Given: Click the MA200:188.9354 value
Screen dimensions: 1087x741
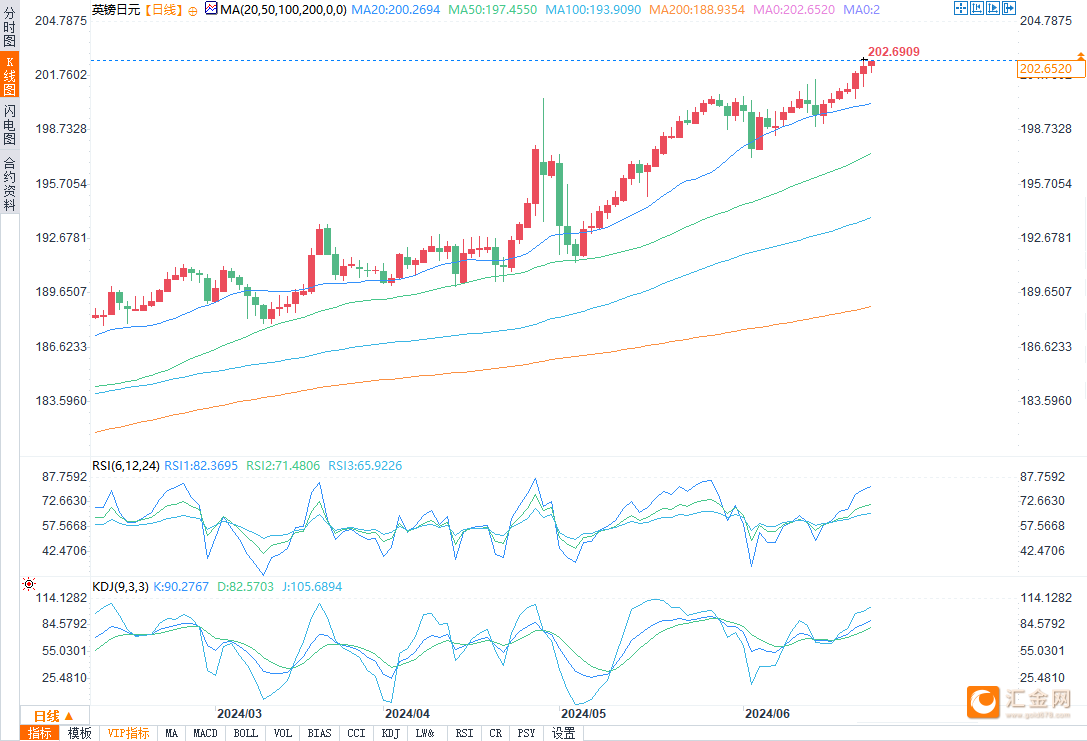Looking at the screenshot, I should [697, 10].
